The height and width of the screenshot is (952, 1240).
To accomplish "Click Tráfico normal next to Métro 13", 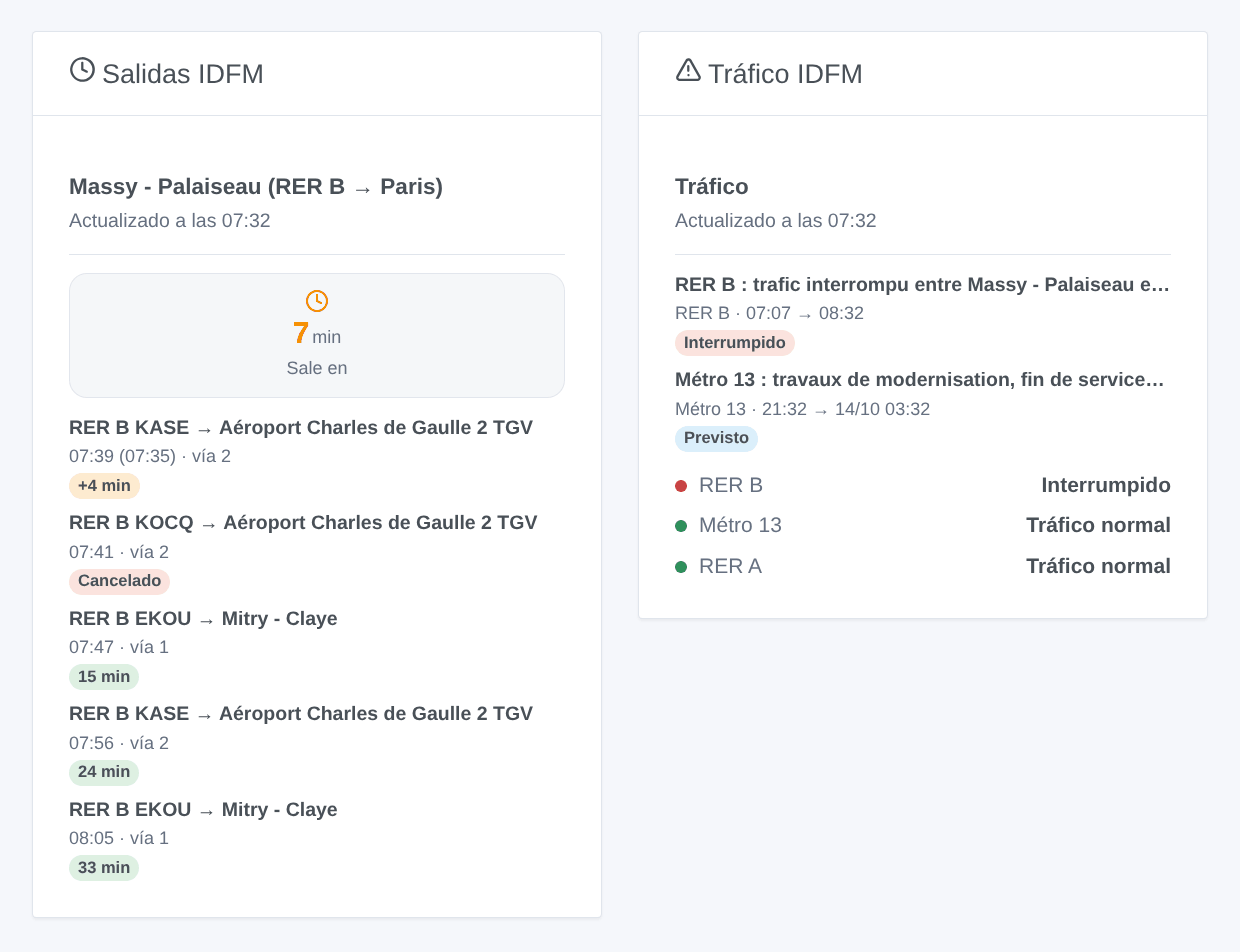I will (x=1098, y=526).
